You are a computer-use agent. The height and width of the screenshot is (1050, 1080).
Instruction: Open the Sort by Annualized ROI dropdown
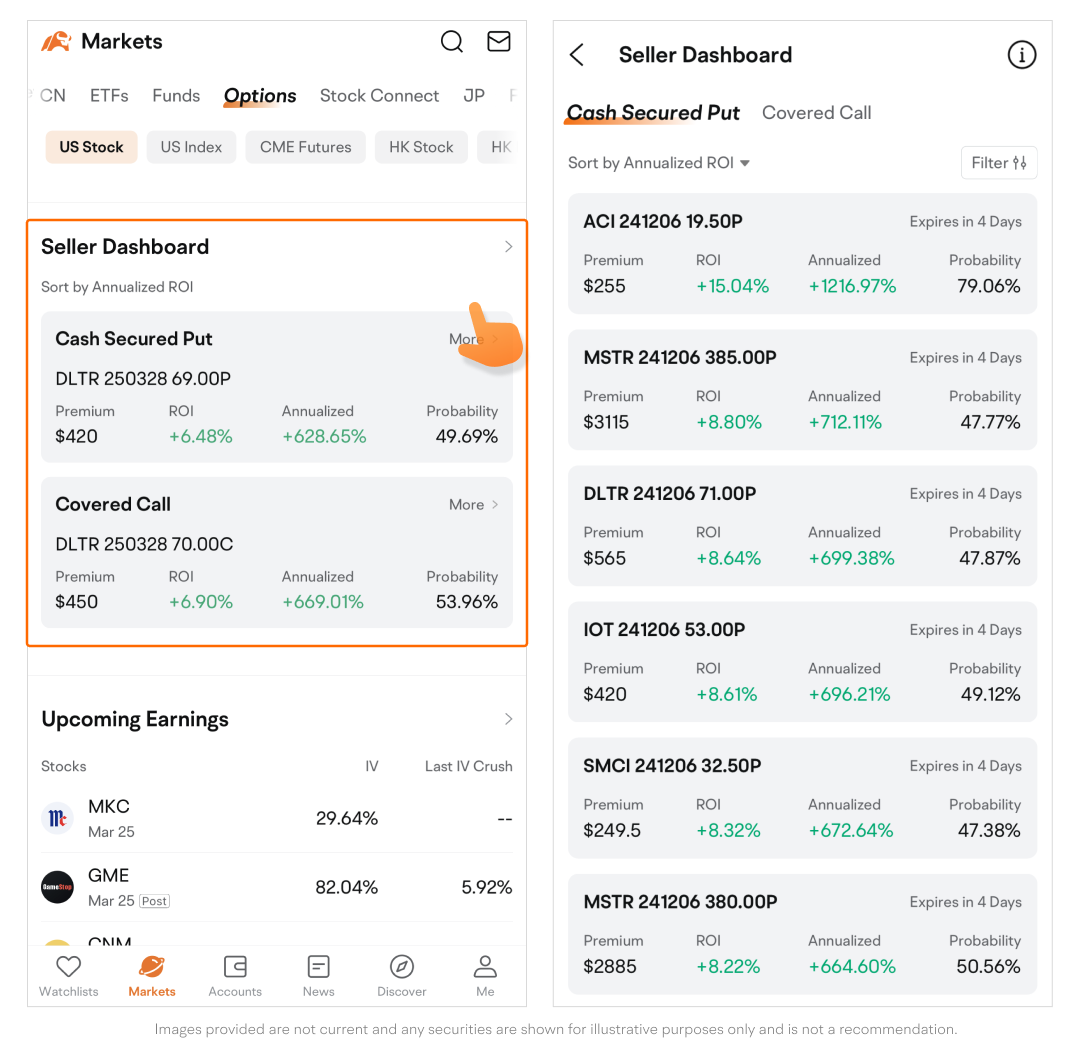[x=659, y=163]
